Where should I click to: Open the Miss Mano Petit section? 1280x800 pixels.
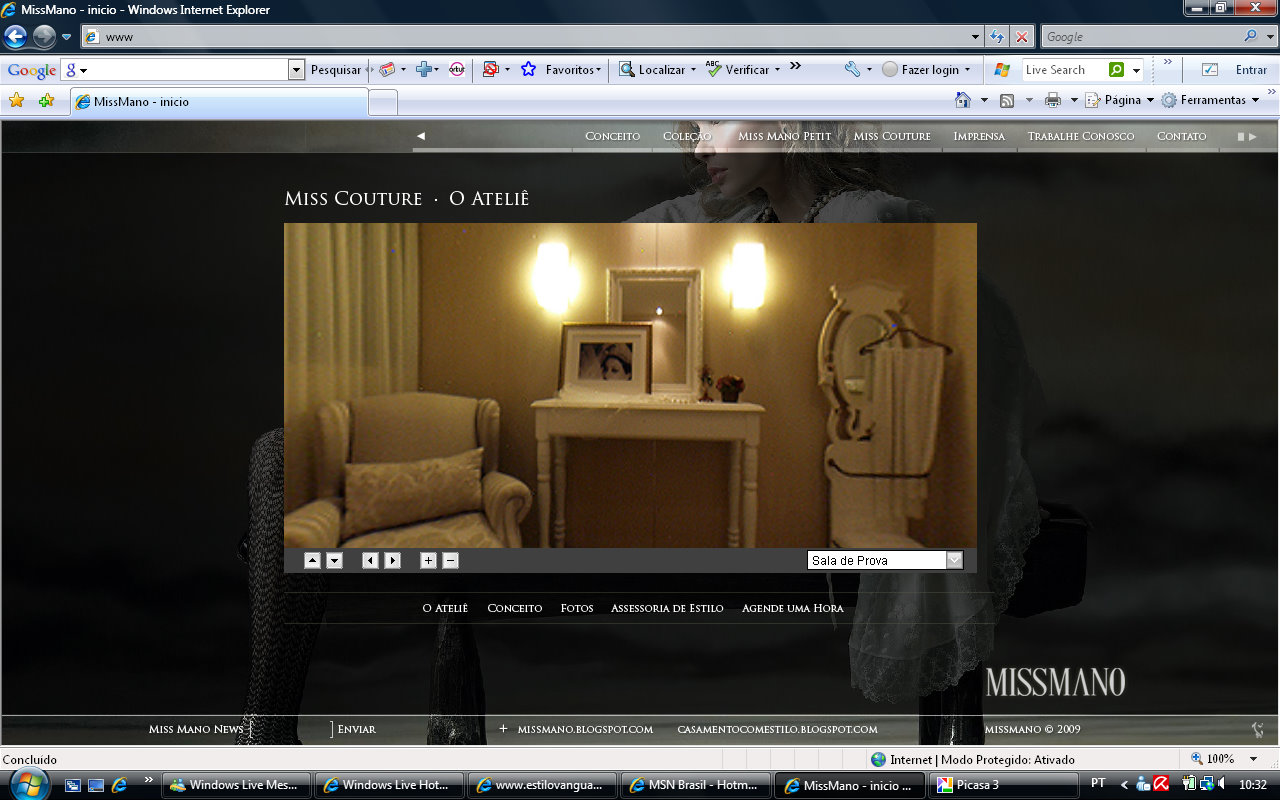pos(785,136)
